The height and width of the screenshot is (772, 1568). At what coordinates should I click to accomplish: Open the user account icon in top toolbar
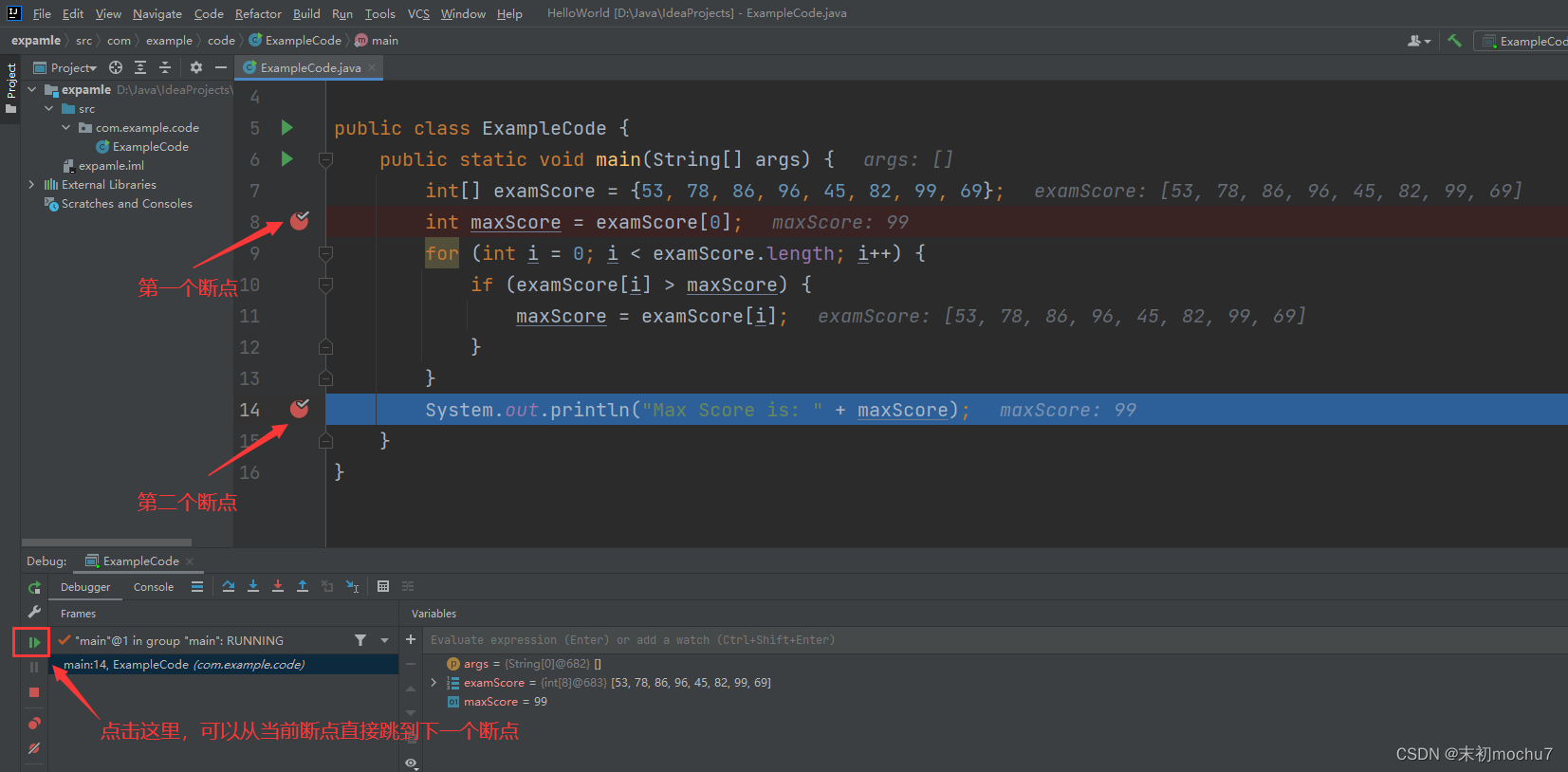pos(1418,41)
